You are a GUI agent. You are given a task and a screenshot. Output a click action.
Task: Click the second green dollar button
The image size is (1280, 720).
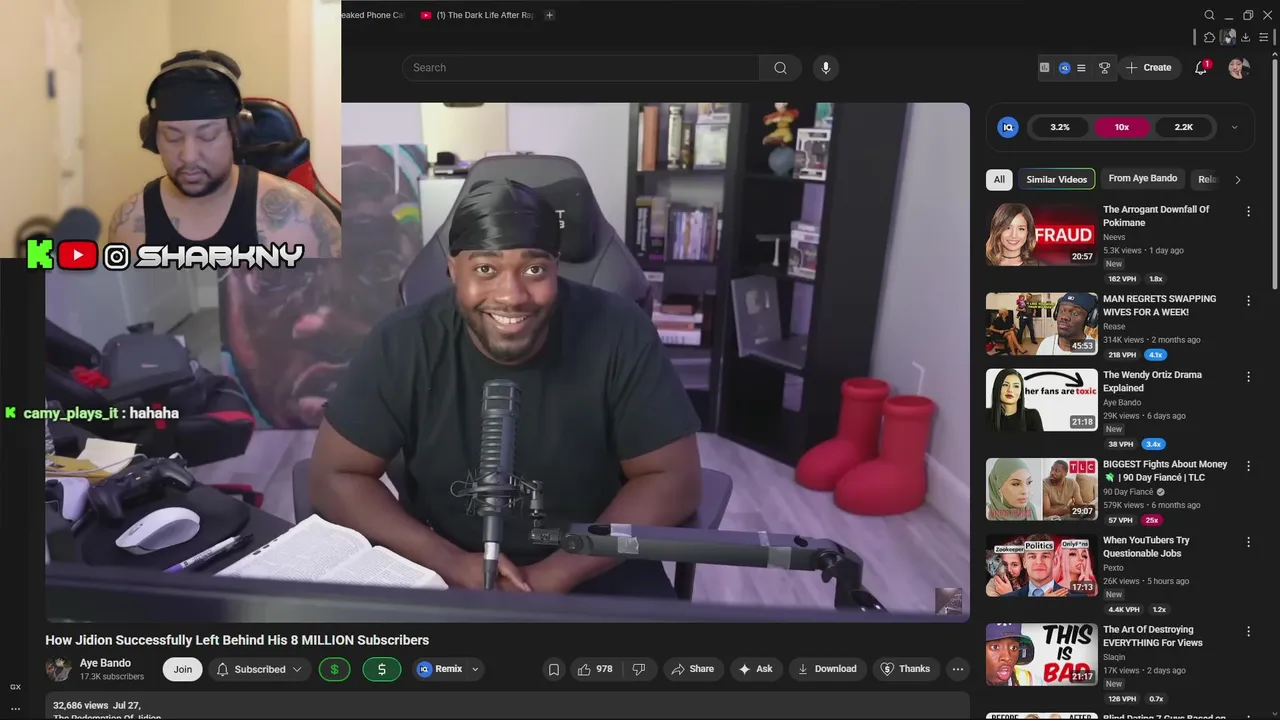[x=381, y=669]
